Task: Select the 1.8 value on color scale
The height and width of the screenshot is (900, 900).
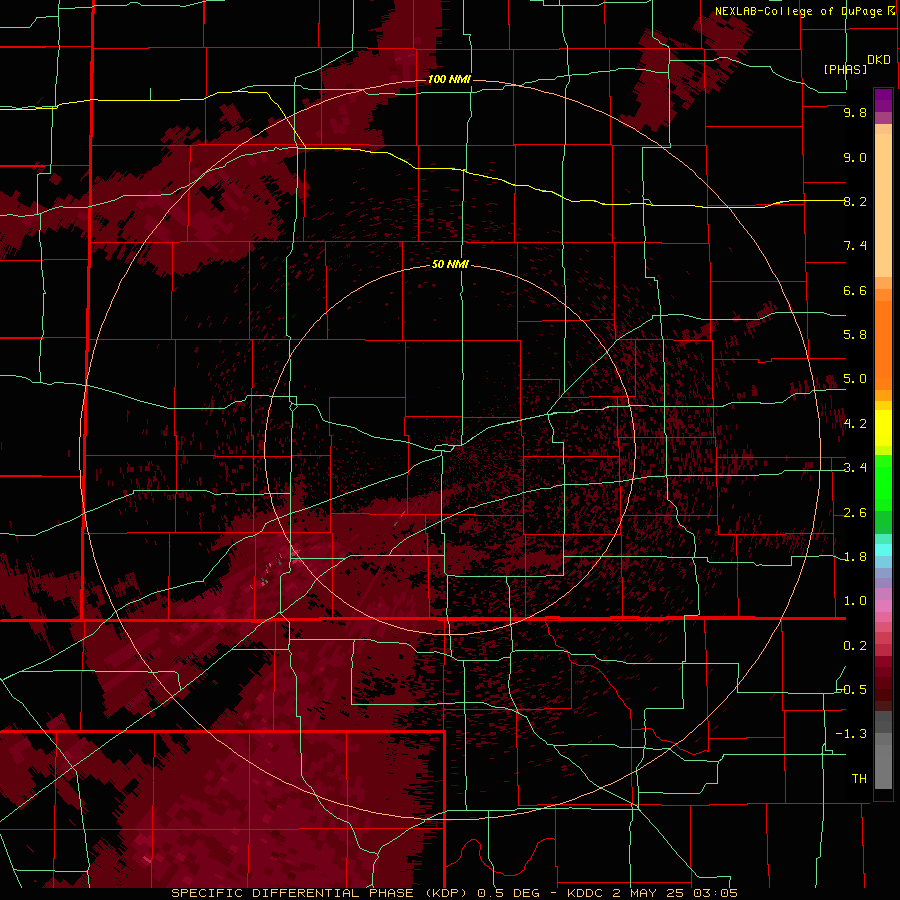Action: point(855,557)
